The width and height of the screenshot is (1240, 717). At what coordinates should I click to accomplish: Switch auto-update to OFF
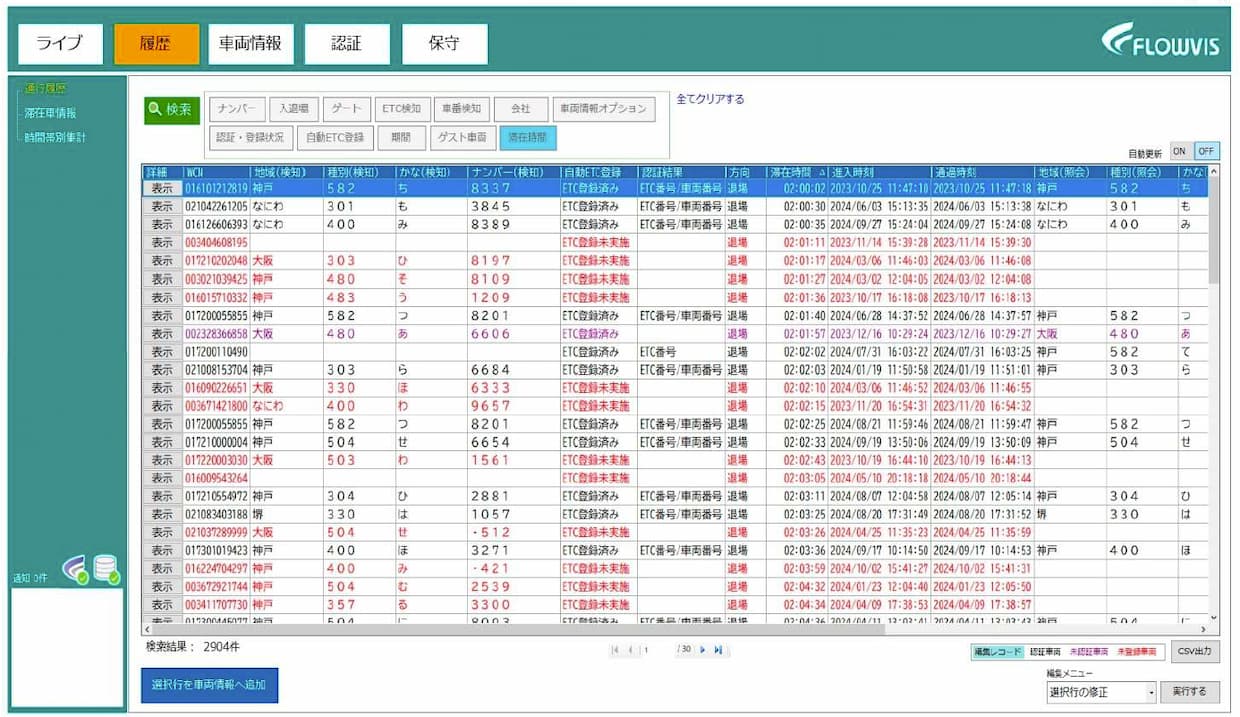[x=1207, y=151]
